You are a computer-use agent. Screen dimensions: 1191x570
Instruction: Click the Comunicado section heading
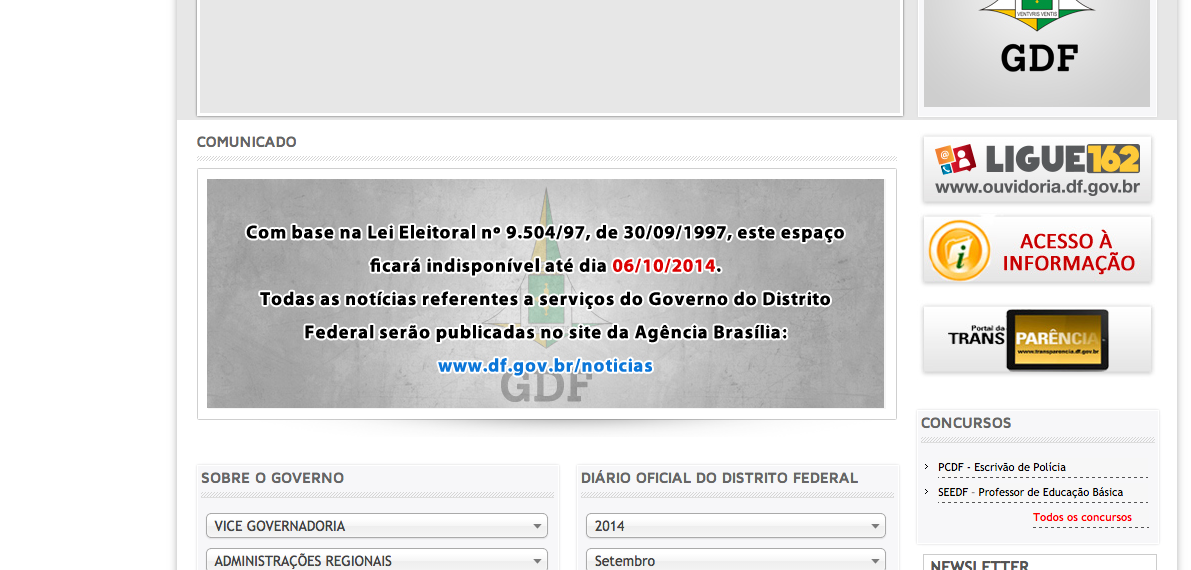click(246, 142)
